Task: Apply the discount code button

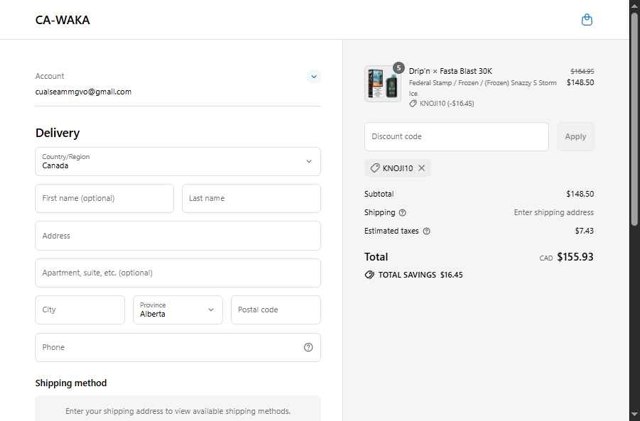Action: click(576, 137)
